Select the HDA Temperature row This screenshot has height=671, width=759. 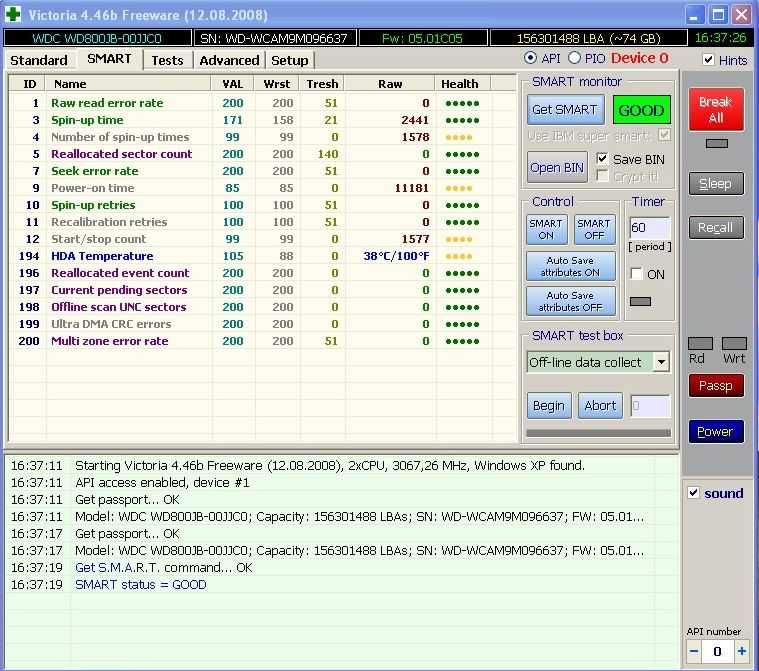pyautogui.click(x=263, y=256)
